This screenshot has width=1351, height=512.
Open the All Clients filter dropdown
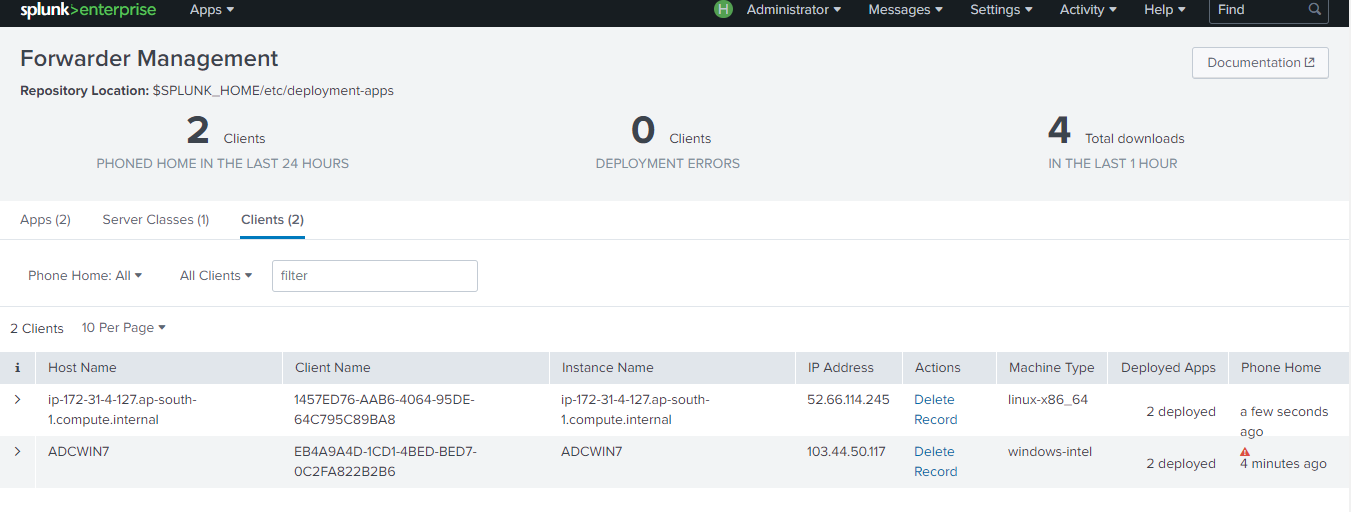pos(215,276)
